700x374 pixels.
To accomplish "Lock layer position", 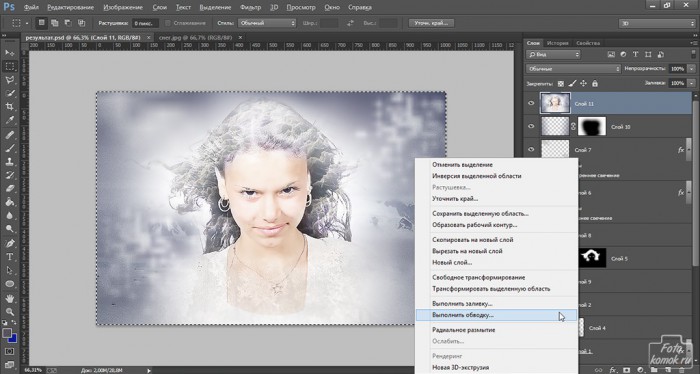I will click(583, 83).
